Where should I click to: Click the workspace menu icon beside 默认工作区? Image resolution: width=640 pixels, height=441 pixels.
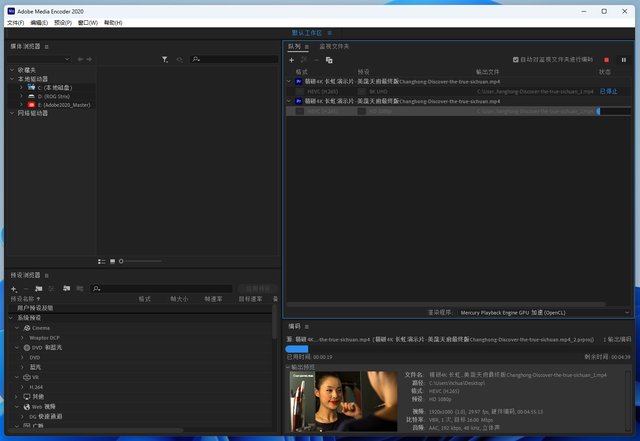(x=330, y=33)
